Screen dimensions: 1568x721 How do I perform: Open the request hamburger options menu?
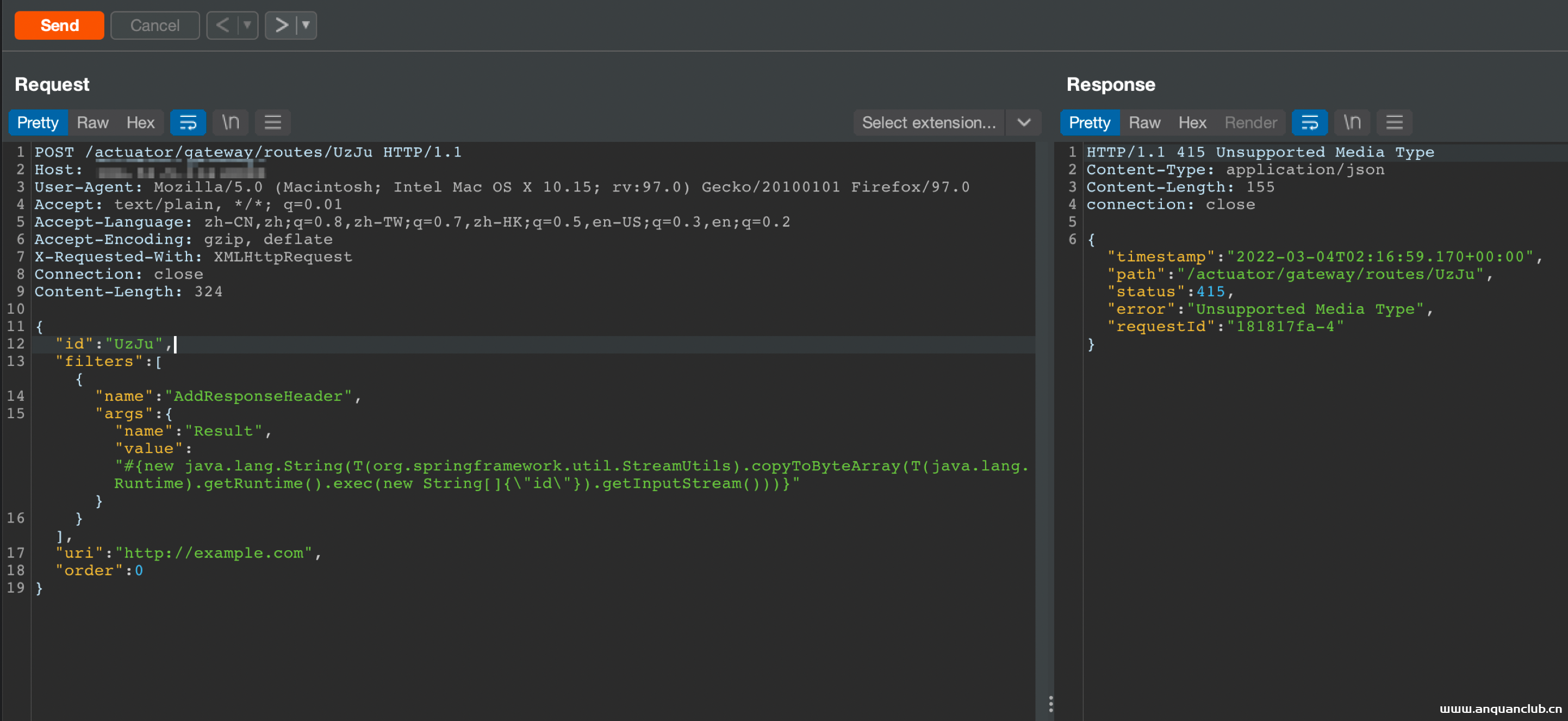click(x=272, y=122)
